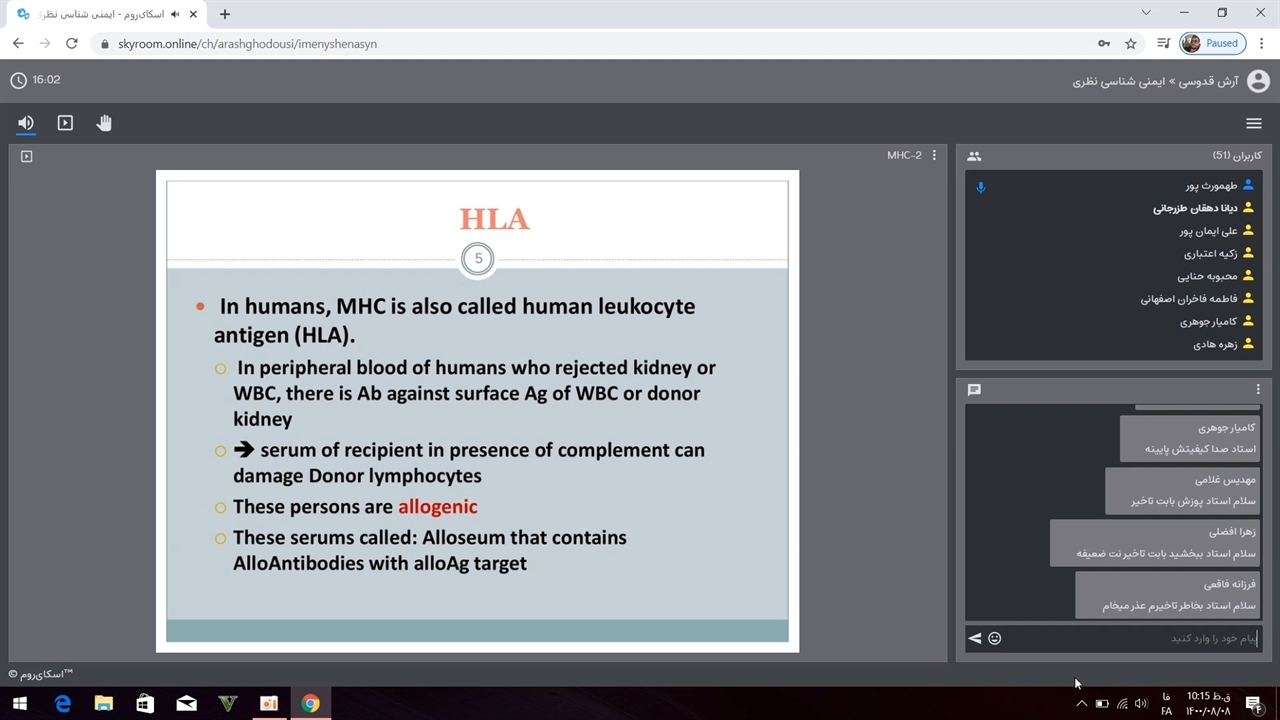This screenshot has height=720, width=1280.
Task: Open File Explorer from the taskbar
Action: pos(104,704)
